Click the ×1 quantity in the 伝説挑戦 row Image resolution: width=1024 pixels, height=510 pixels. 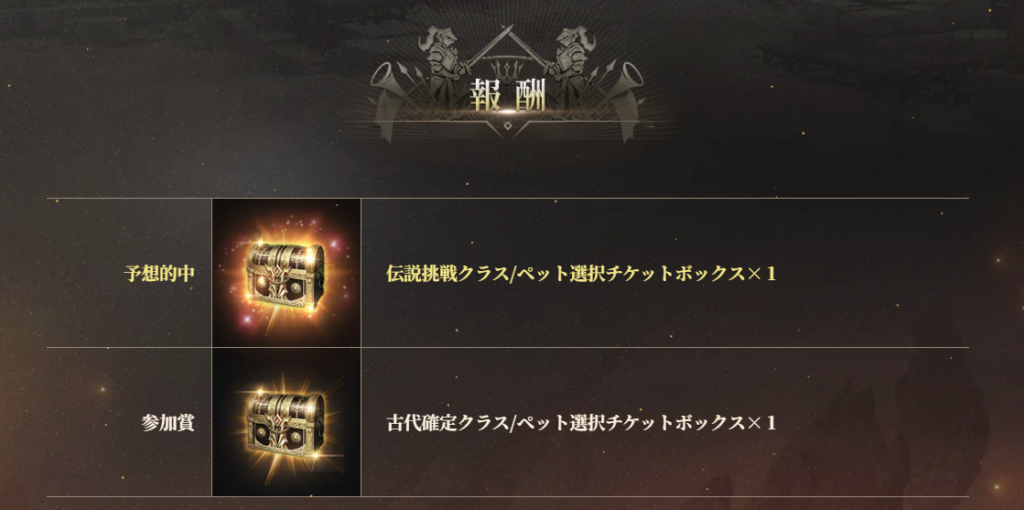(761, 274)
